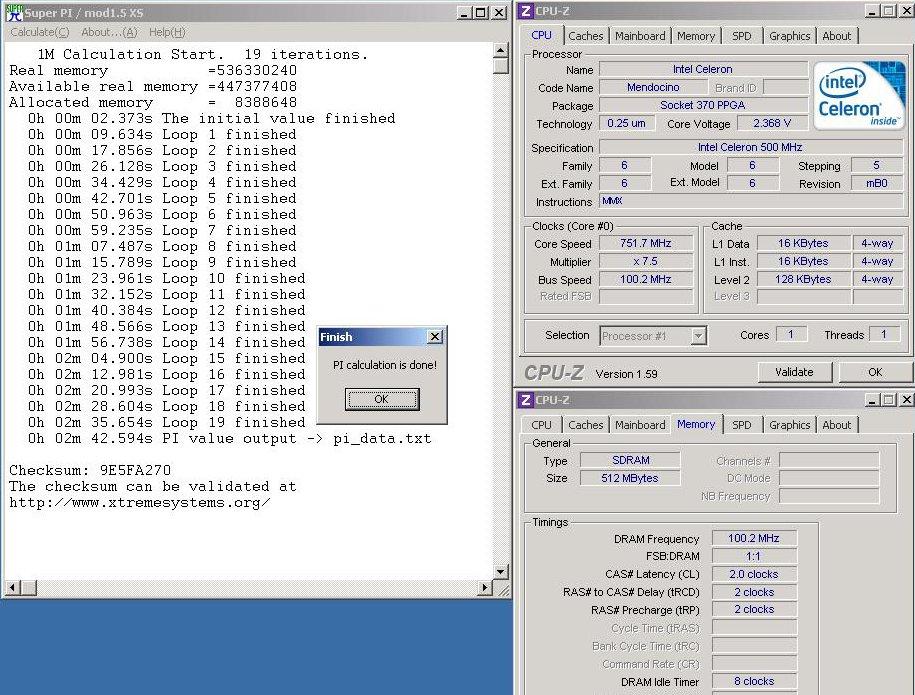The image size is (915, 695).
Task: Switch to About tab in top CPU-Z window
Action: coord(836,36)
